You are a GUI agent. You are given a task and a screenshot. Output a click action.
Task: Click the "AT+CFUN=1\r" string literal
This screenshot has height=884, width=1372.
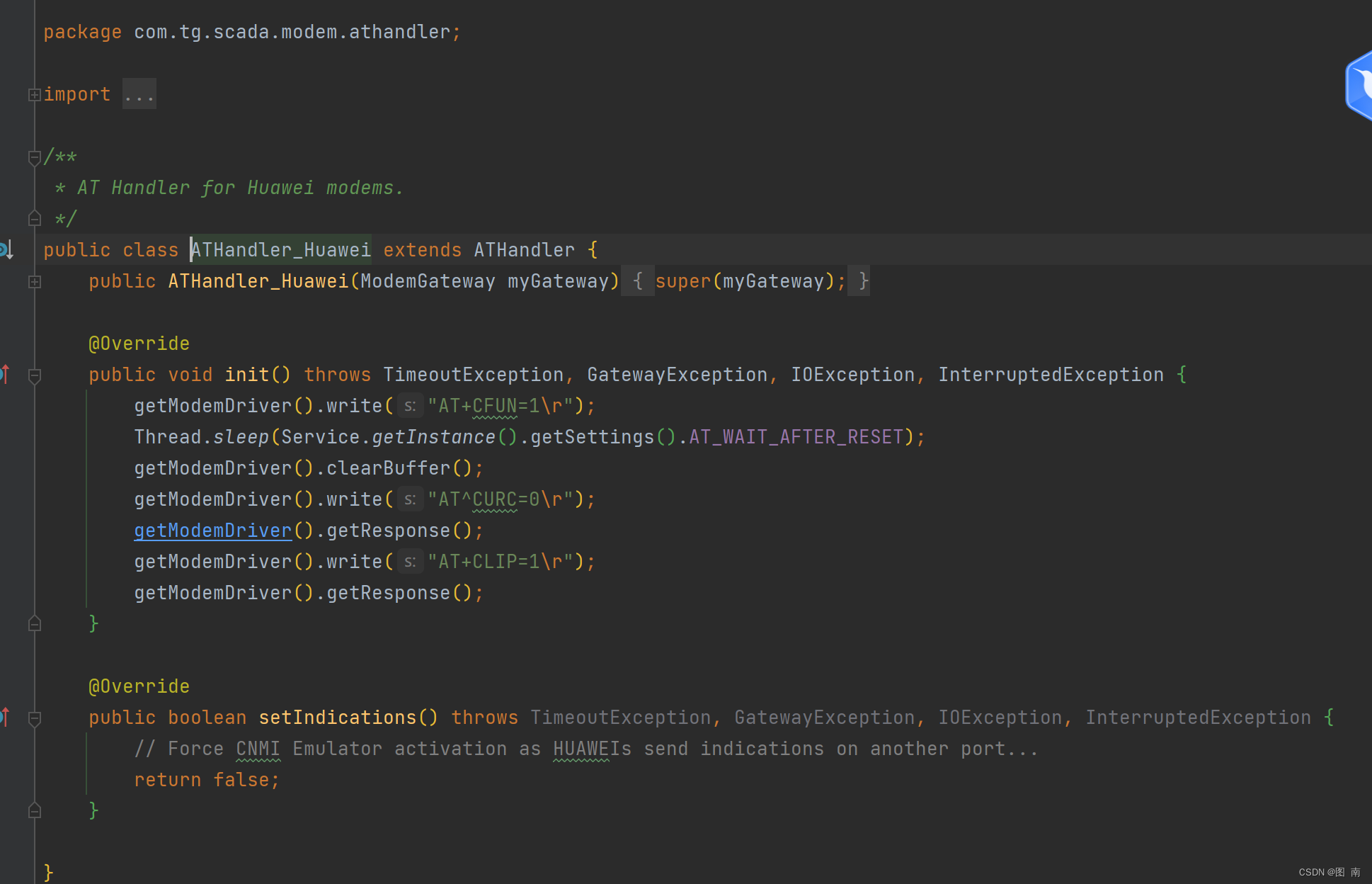501,406
